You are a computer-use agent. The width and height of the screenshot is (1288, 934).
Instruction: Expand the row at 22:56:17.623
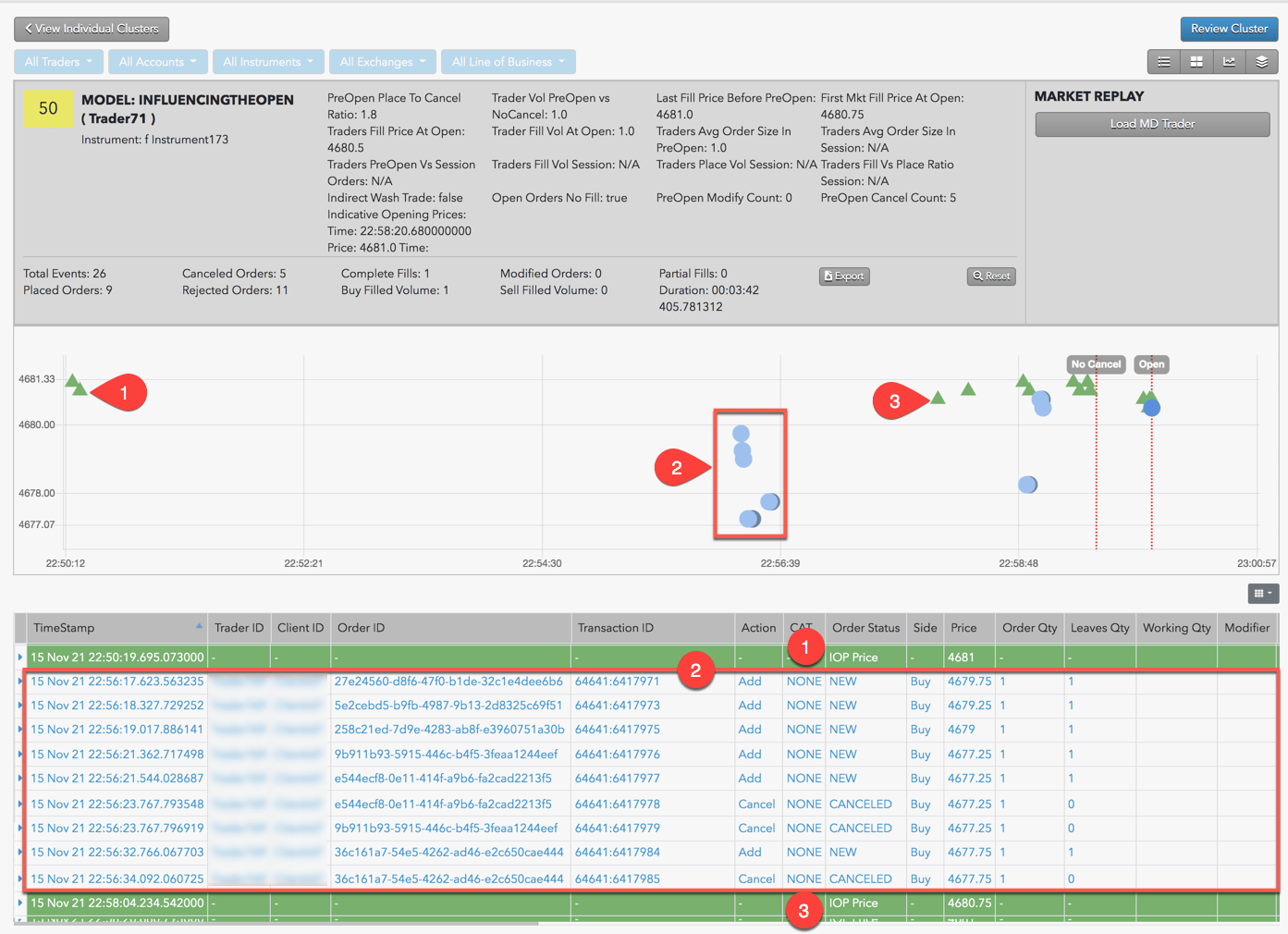[20, 682]
